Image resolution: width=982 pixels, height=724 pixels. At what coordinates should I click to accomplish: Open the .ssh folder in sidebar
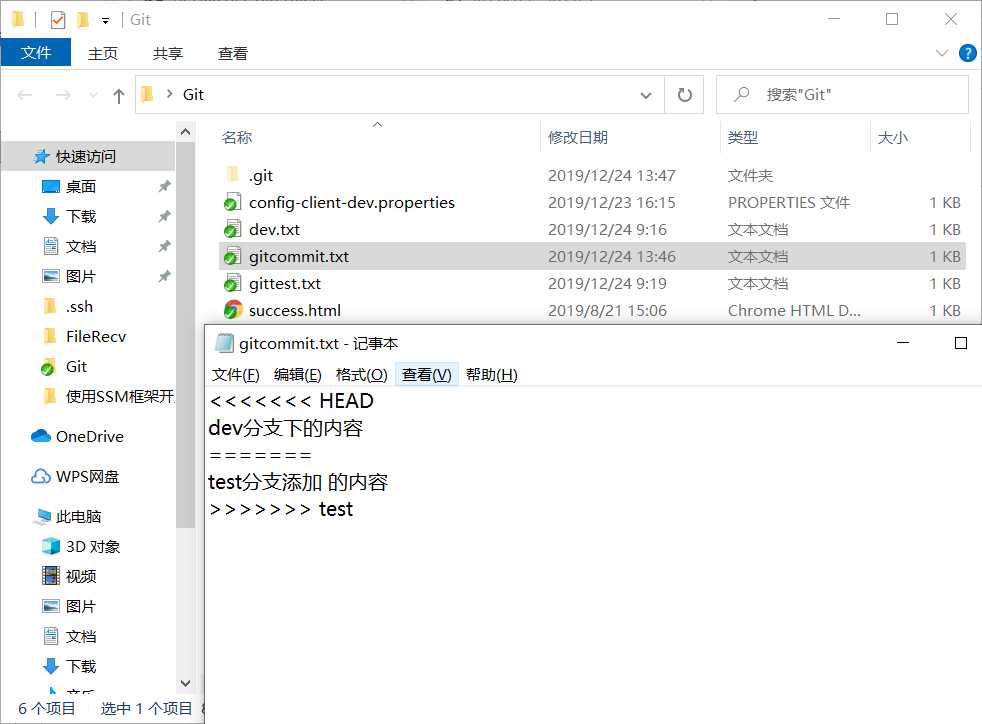pos(79,307)
